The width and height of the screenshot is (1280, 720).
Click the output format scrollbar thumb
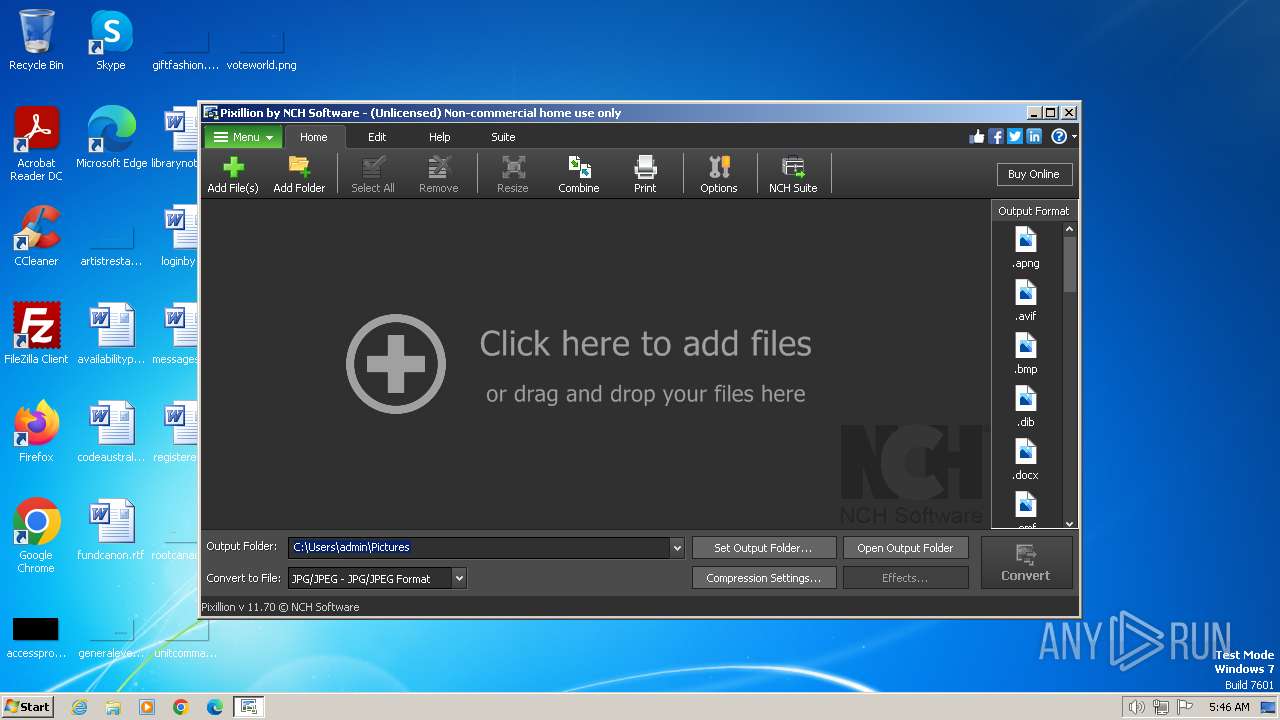click(x=1069, y=265)
